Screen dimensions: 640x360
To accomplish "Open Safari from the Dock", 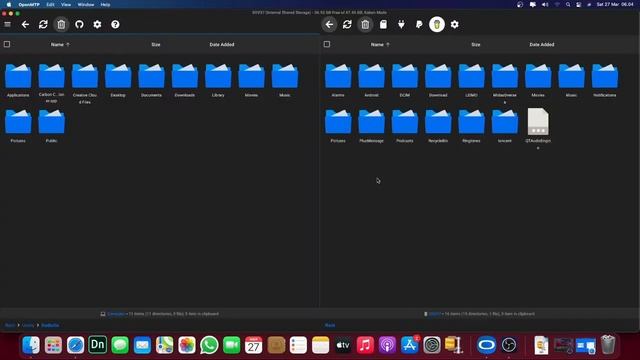I will click(x=76, y=345).
